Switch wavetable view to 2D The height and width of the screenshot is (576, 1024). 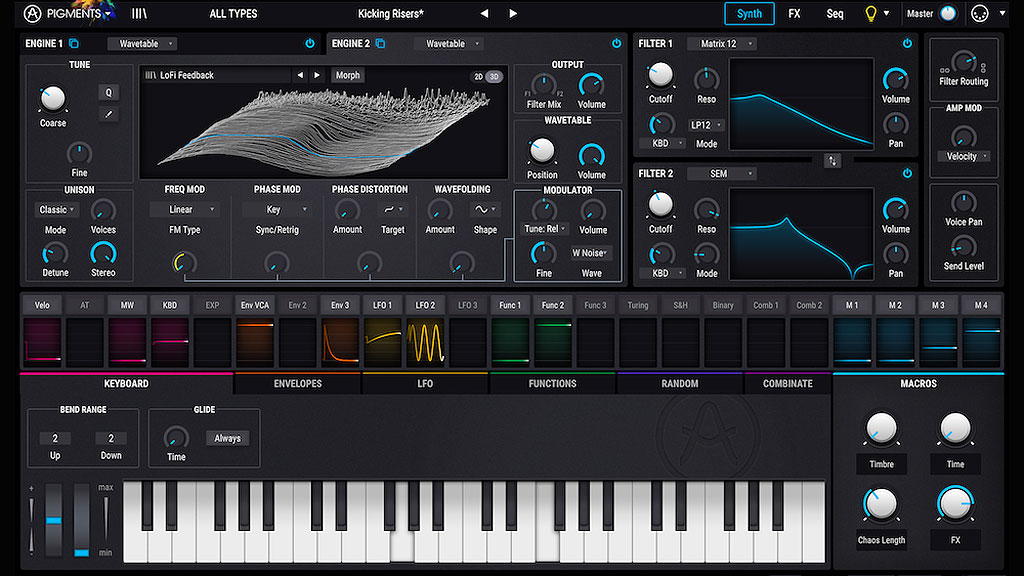(478, 76)
